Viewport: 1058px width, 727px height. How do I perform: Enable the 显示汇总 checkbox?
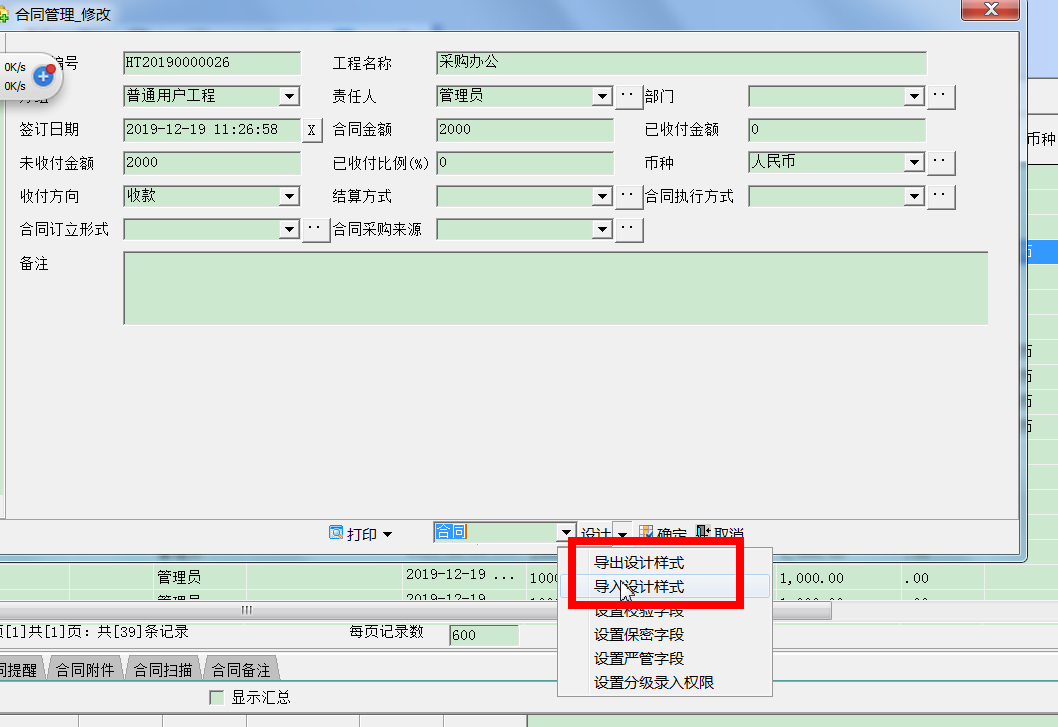217,697
